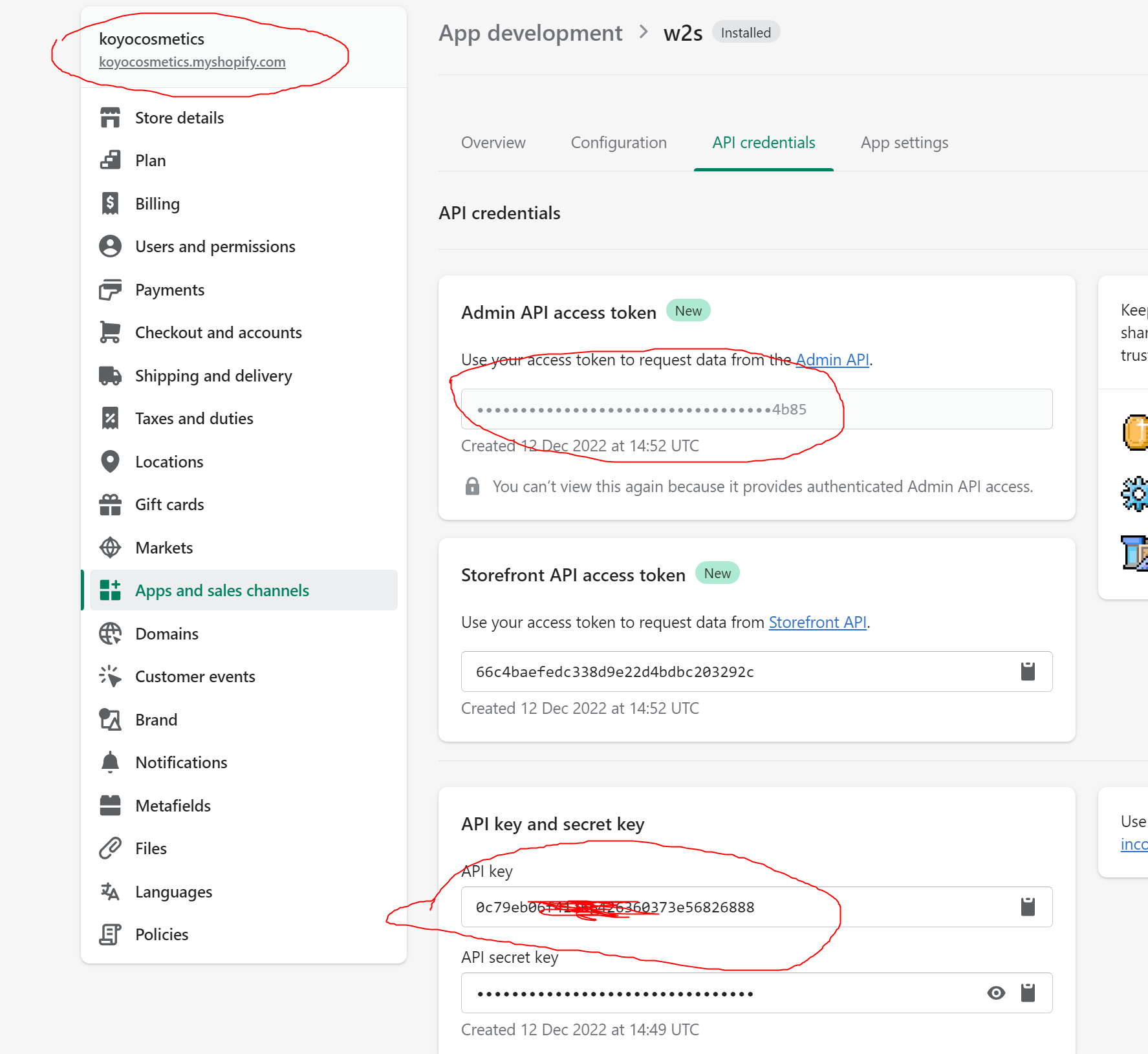The height and width of the screenshot is (1054, 1148).
Task: Open Apps and sales channels settings
Action: tap(243, 590)
